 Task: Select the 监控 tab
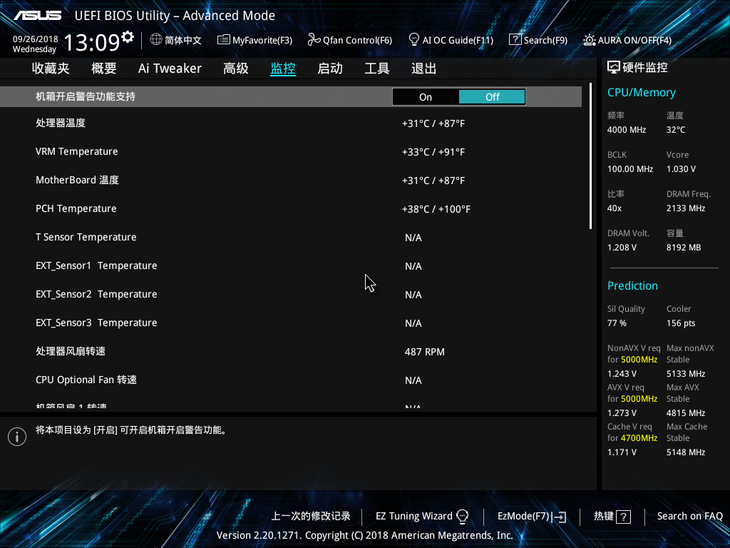(283, 68)
